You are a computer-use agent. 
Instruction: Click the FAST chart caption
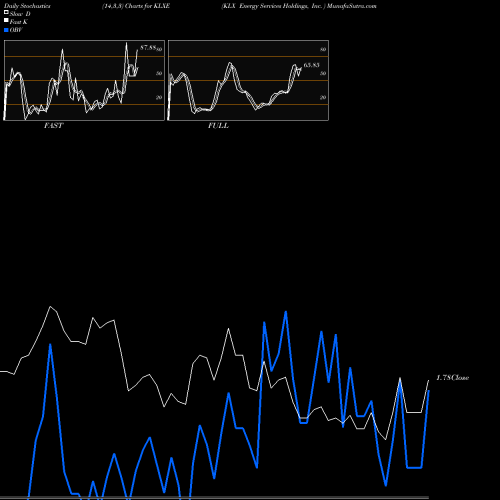click(53, 126)
